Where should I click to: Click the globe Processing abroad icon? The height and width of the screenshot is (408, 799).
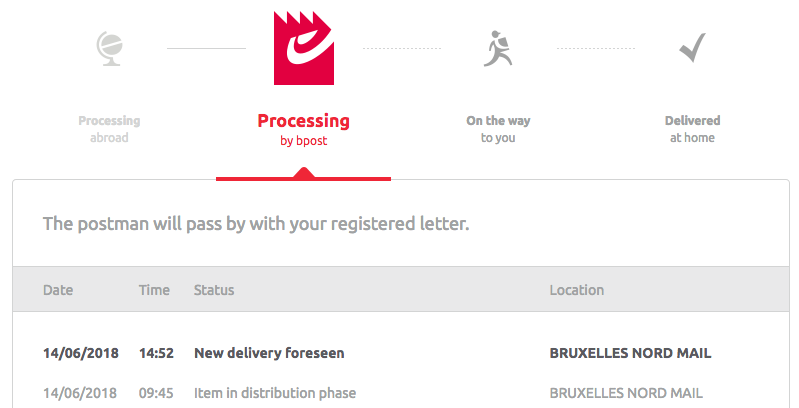coord(110,48)
